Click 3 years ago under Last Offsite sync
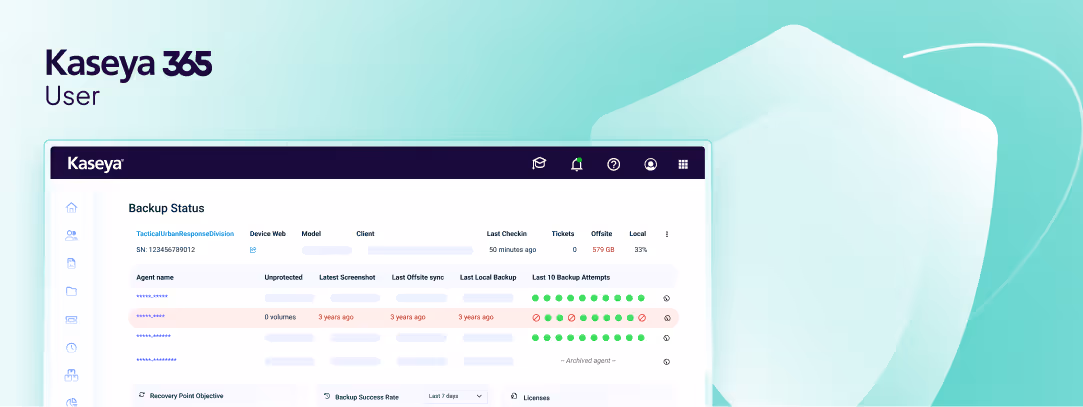The height and width of the screenshot is (407, 1083). (x=408, y=317)
